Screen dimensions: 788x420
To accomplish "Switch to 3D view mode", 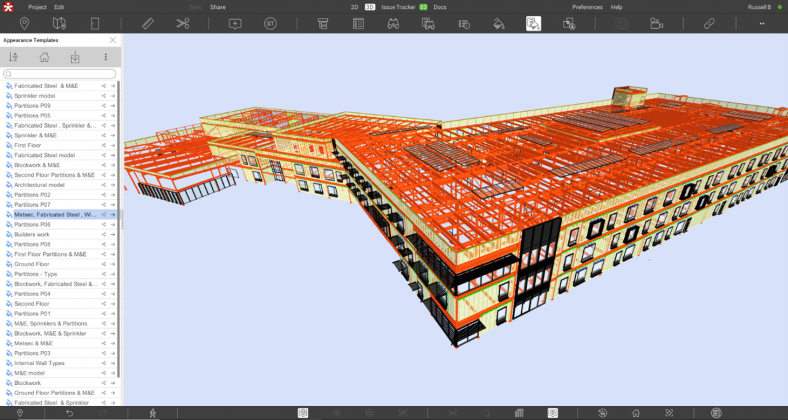I will 370,7.
